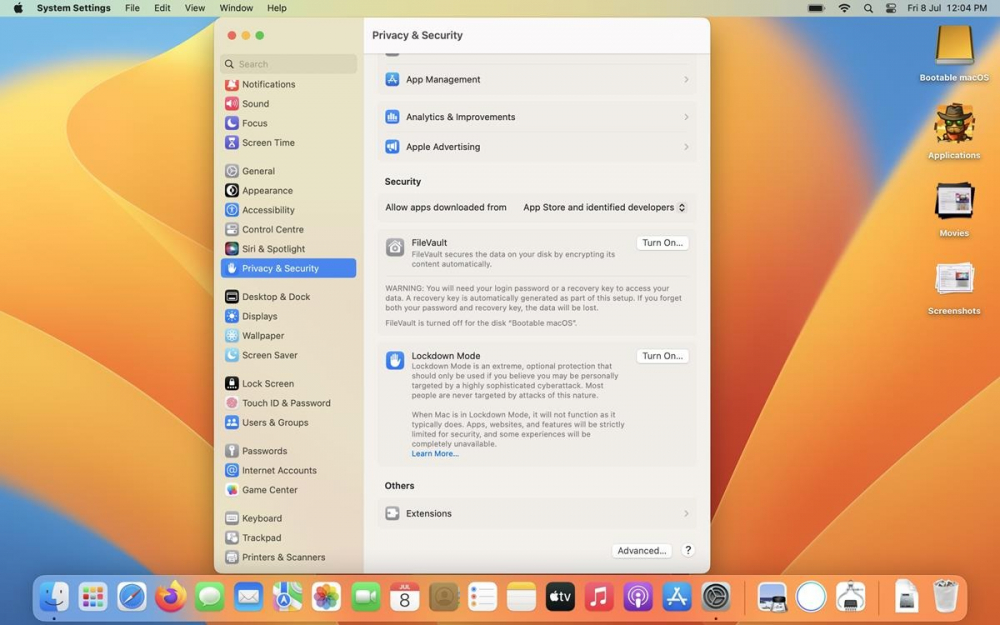Open Screen Time in sidebar
The image size is (1000, 625).
(x=268, y=143)
